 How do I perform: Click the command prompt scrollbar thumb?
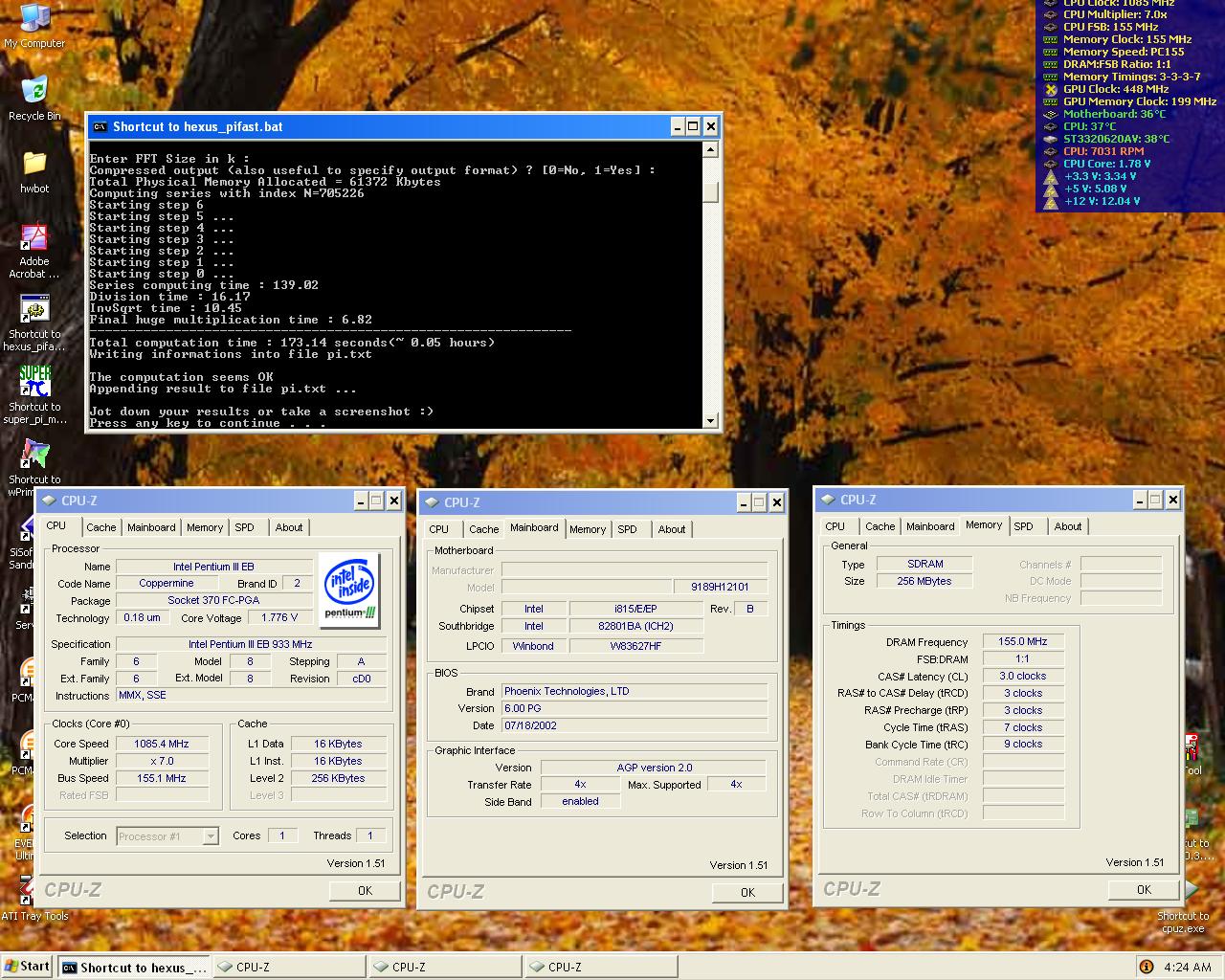click(x=710, y=192)
